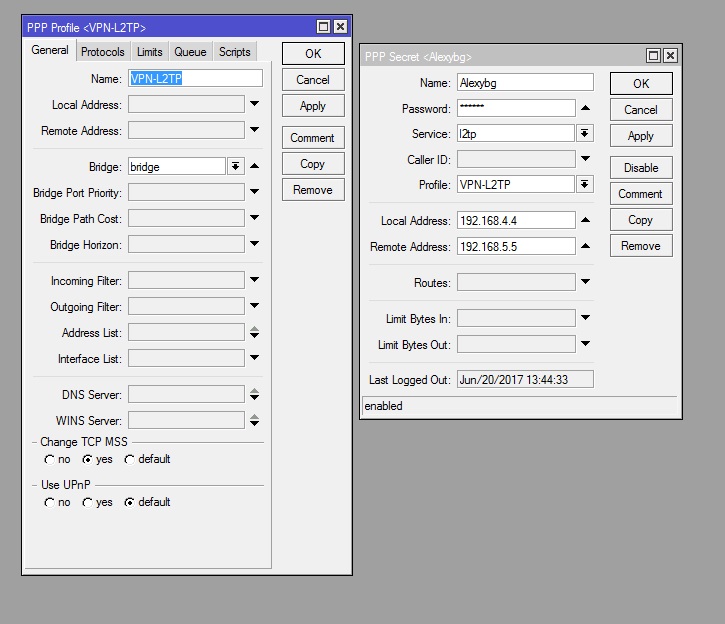Set Change TCP MSS to no
The height and width of the screenshot is (624, 725).
coord(50,460)
